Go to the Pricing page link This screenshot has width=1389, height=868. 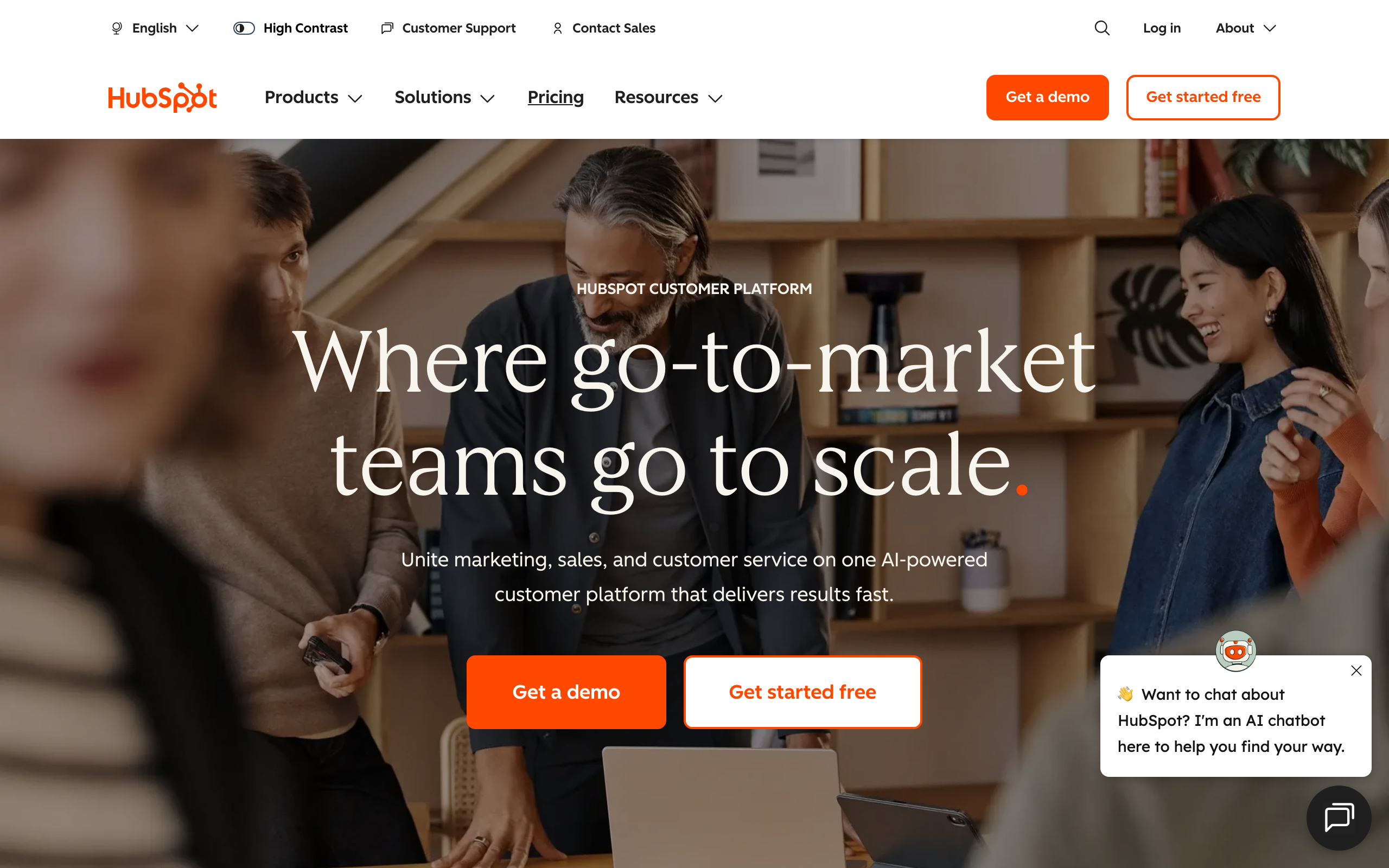[556, 98]
